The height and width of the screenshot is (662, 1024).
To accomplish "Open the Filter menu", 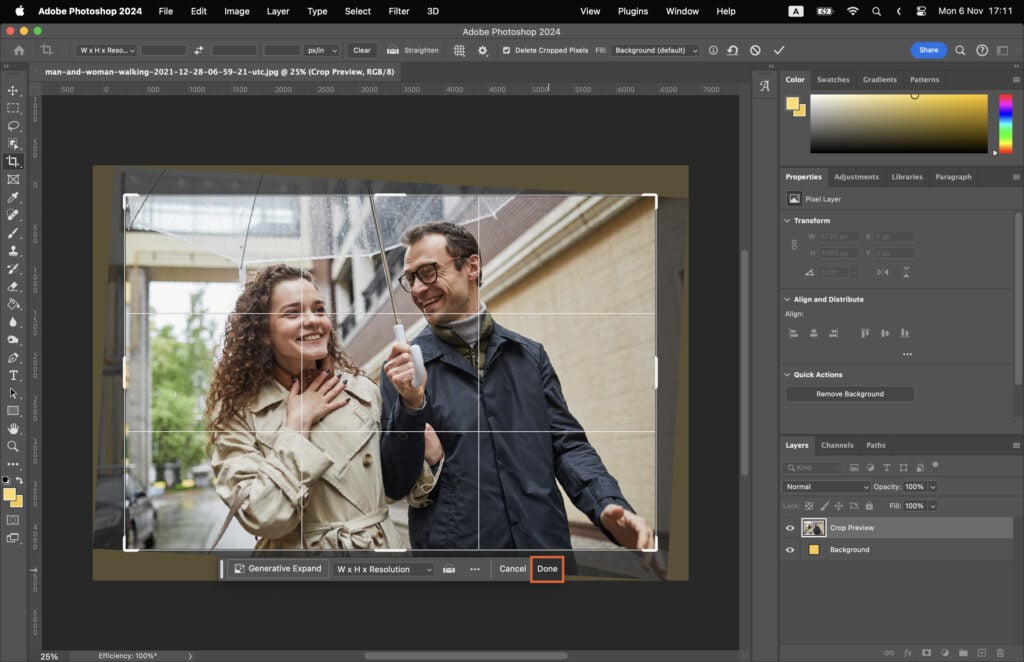I will coord(399,11).
